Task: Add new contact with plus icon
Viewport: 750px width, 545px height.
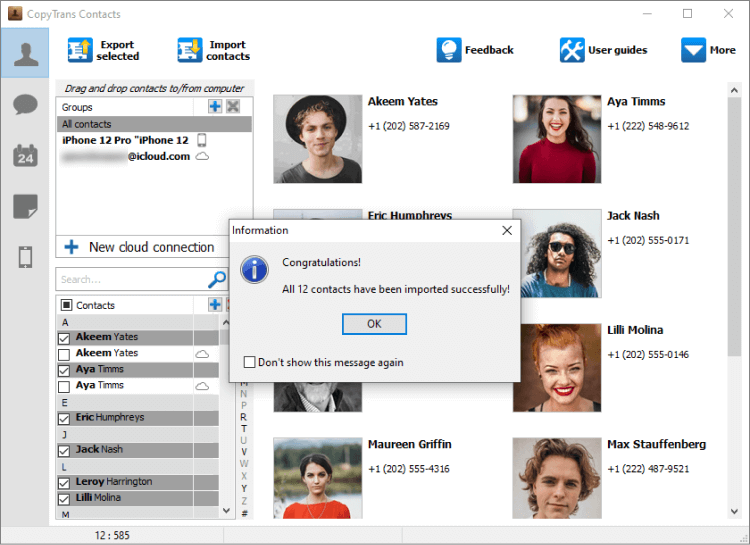Action: (x=215, y=304)
